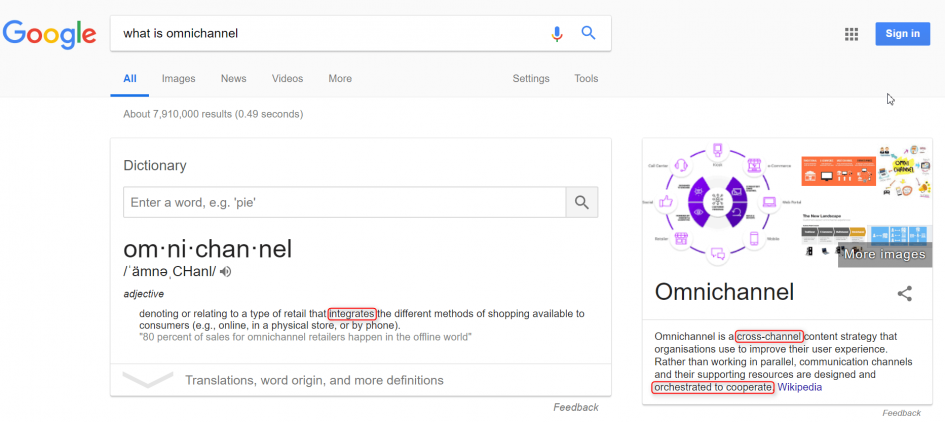The height and width of the screenshot is (422, 945).
Task: Click Feedback under the knowledge panel
Action: click(902, 414)
